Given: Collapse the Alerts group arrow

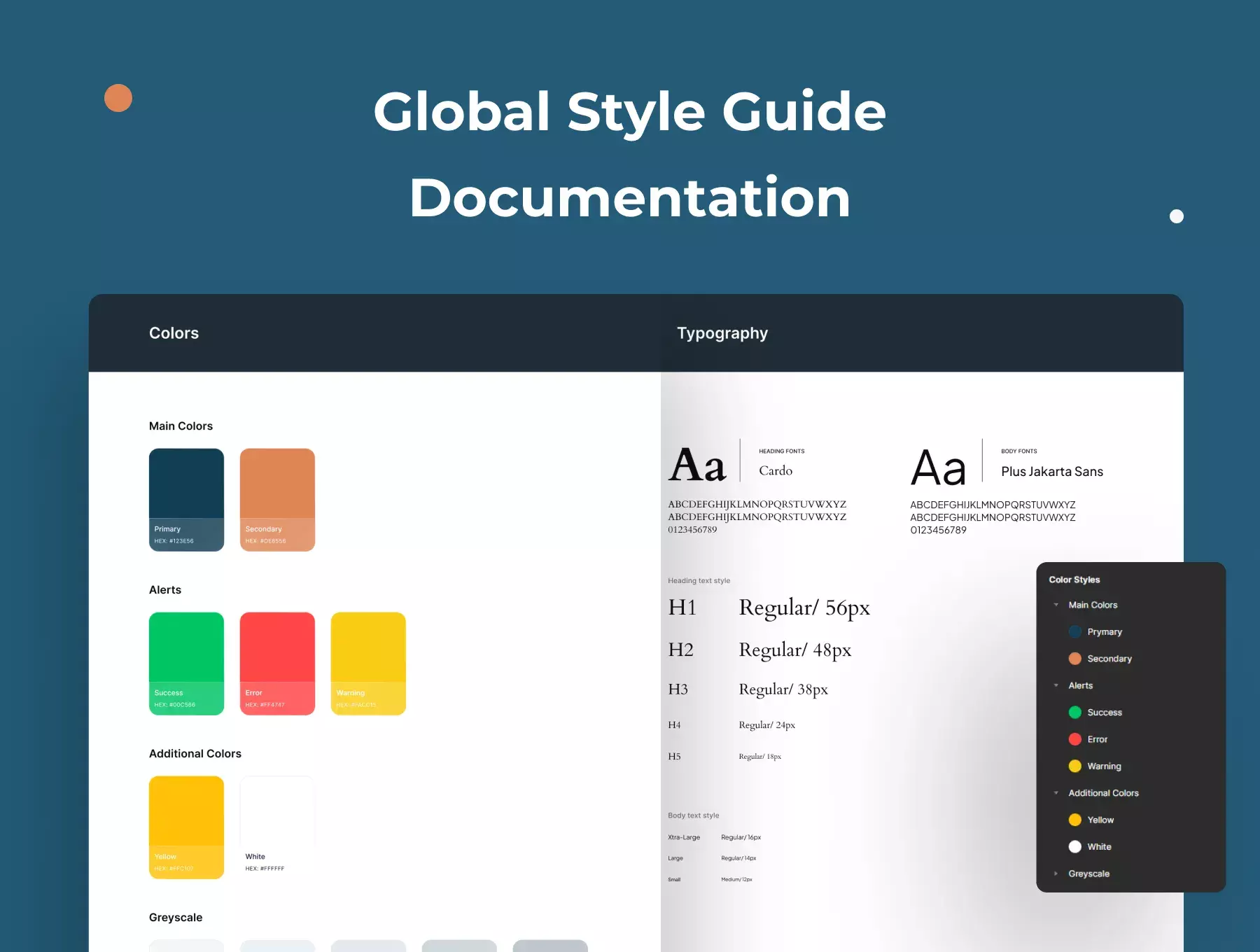Looking at the screenshot, I should [x=1056, y=685].
